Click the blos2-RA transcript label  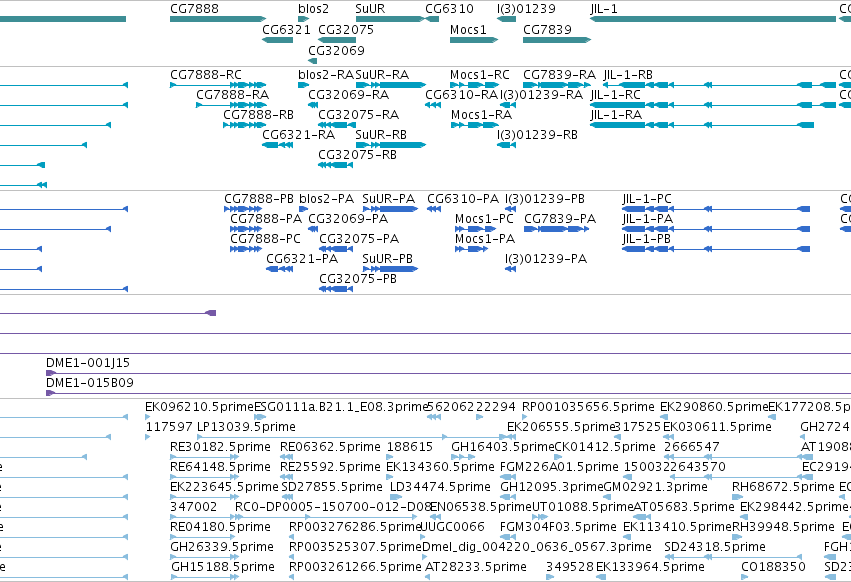[326, 74]
